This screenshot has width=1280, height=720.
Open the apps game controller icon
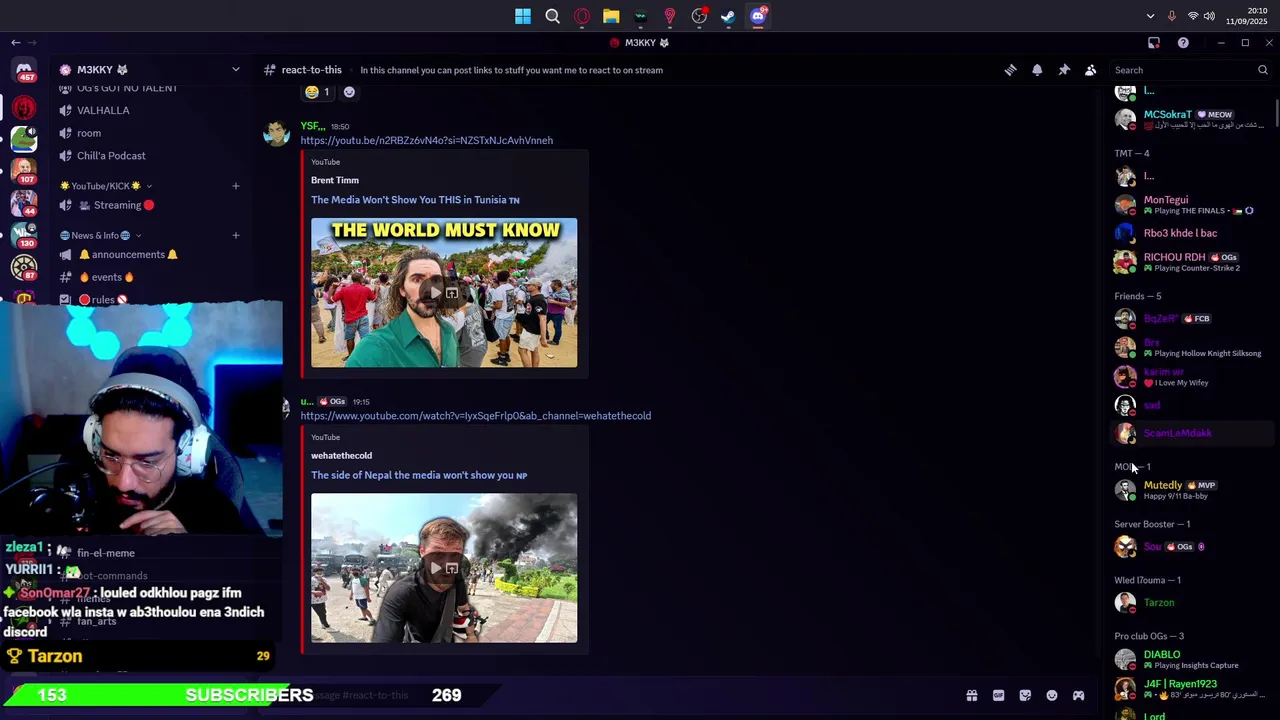[x=1078, y=695]
